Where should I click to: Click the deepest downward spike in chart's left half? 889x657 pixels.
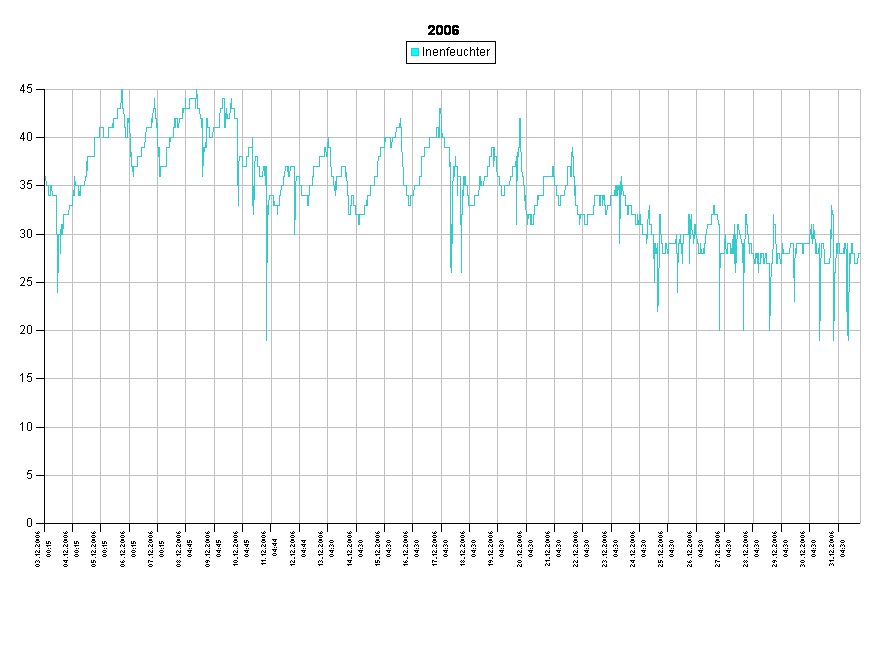point(266,338)
